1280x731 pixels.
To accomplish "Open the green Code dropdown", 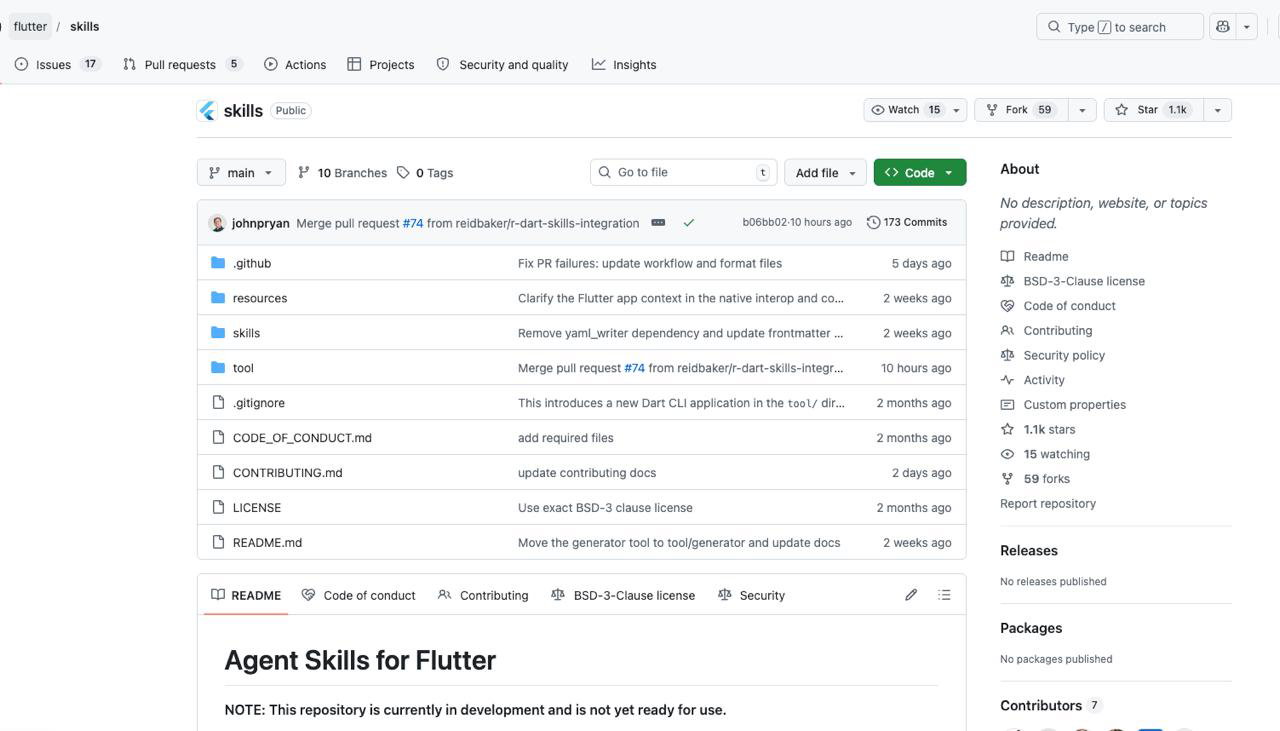I will click(920, 172).
